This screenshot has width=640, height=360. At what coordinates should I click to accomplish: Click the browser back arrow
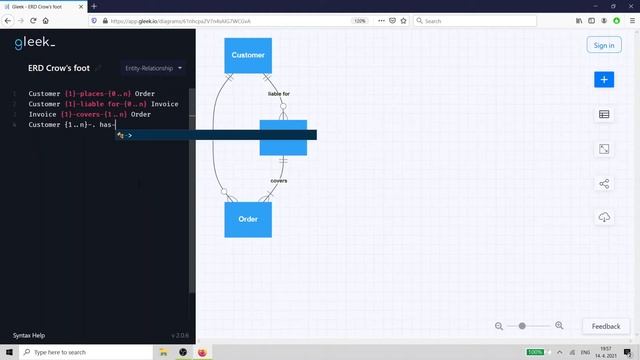click(8, 20)
